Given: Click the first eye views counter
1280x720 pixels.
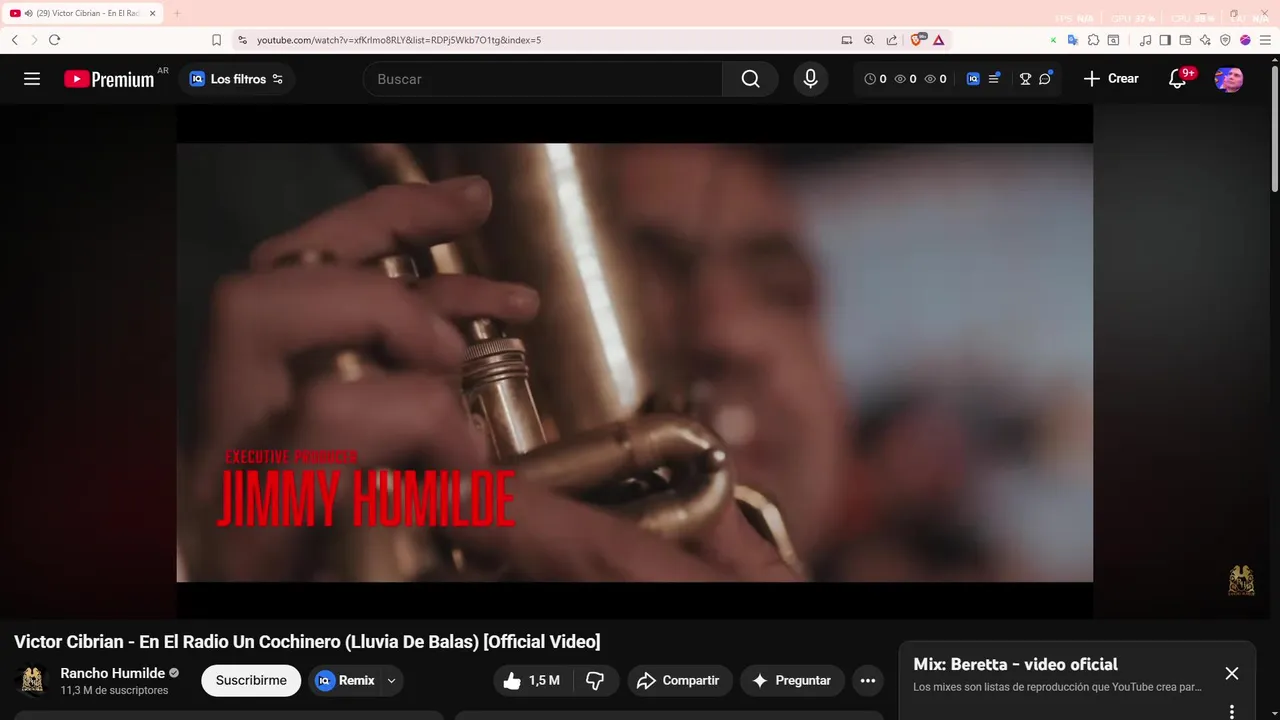Looking at the screenshot, I should coord(905,79).
